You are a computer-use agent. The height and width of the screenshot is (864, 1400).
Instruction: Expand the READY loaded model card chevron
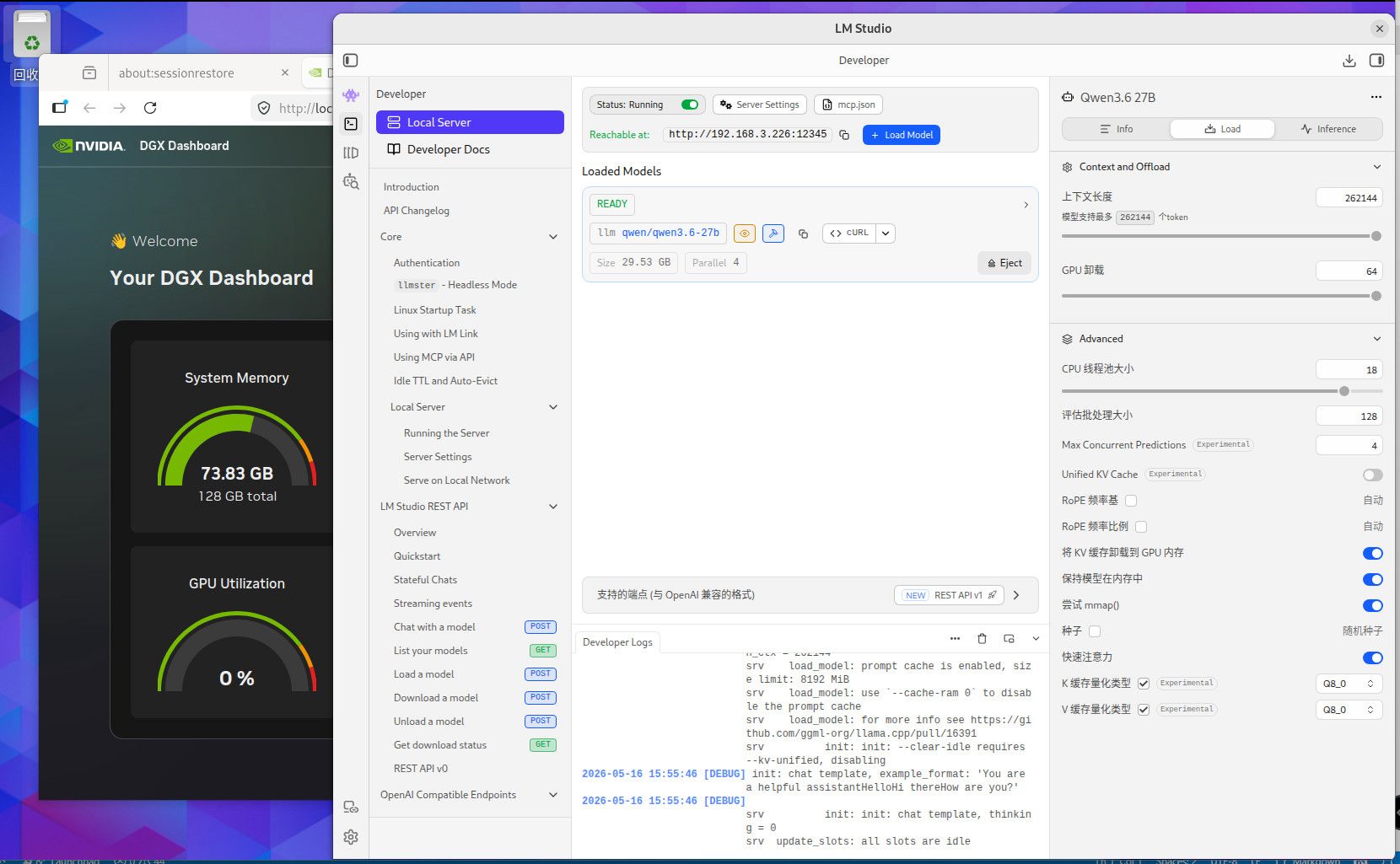(1026, 205)
